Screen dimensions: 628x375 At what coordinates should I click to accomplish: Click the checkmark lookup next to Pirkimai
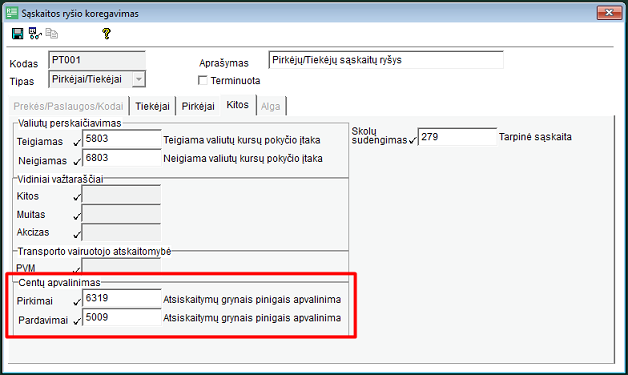[77, 302]
